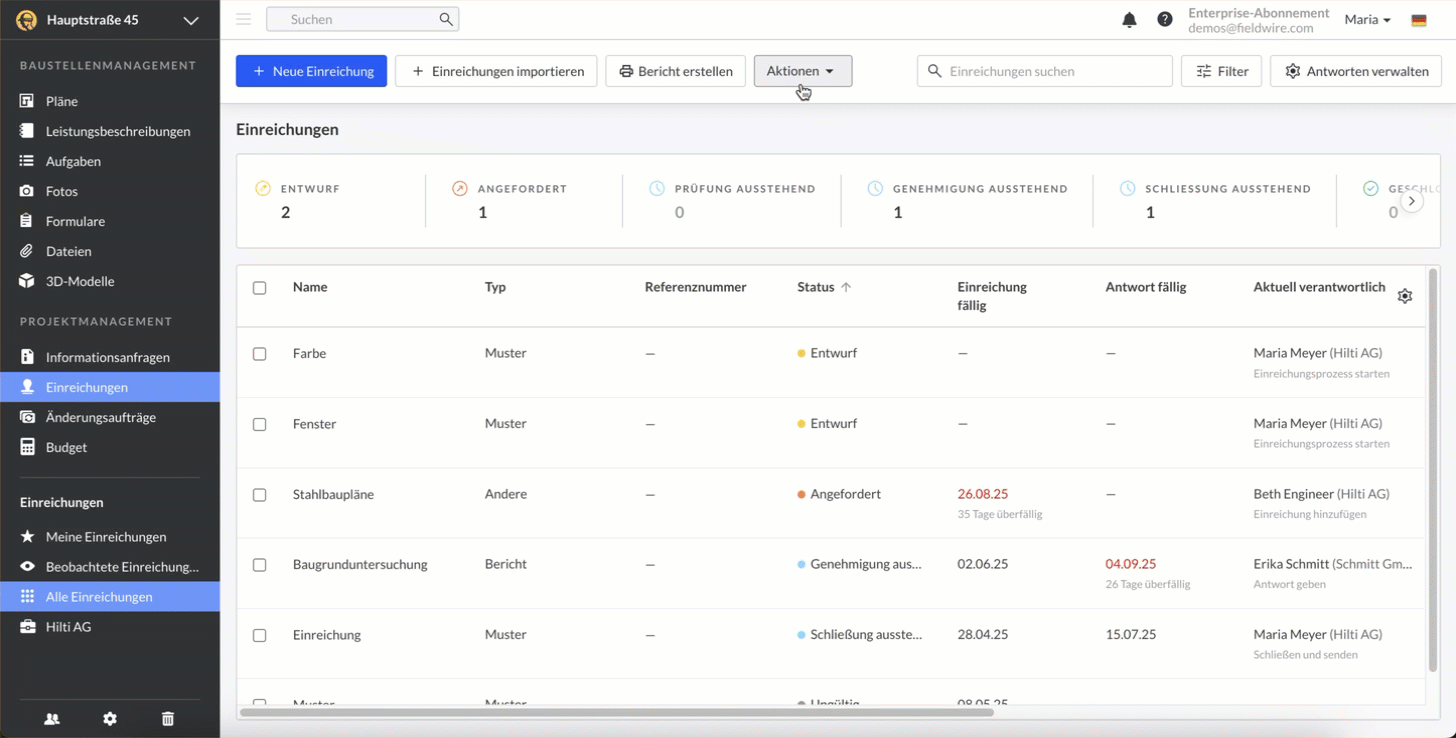The width and height of the screenshot is (1456, 738).
Task: Open trash icon in sidebar footer
Action: [x=168, y=719]
